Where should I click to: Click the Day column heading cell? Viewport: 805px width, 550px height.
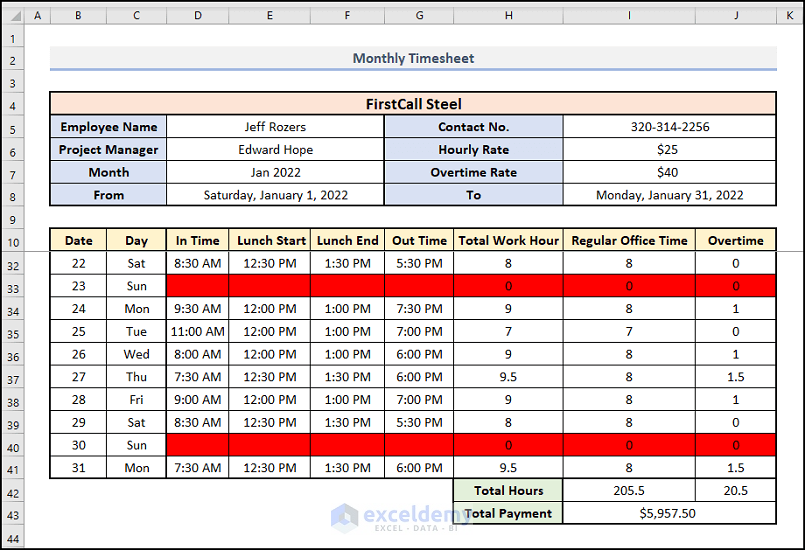[136, 240]
